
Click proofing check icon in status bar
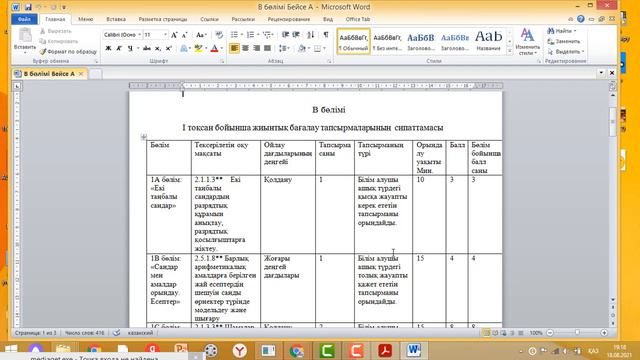click(116, 333)
